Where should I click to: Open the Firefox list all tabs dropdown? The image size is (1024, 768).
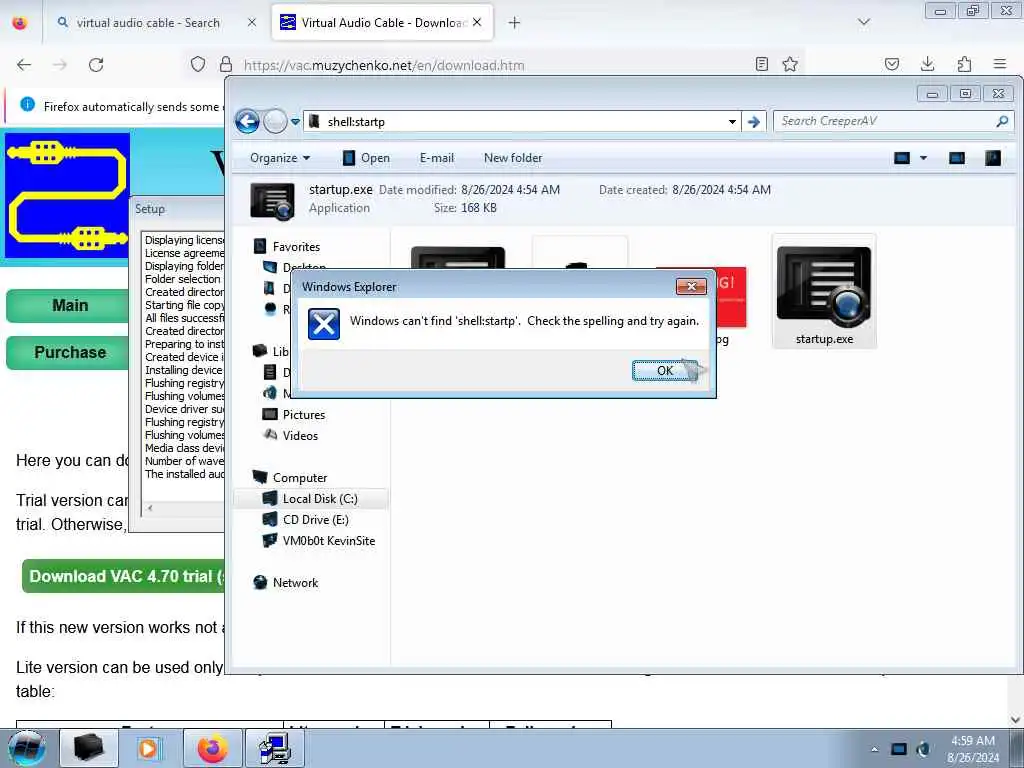(864, 23)
